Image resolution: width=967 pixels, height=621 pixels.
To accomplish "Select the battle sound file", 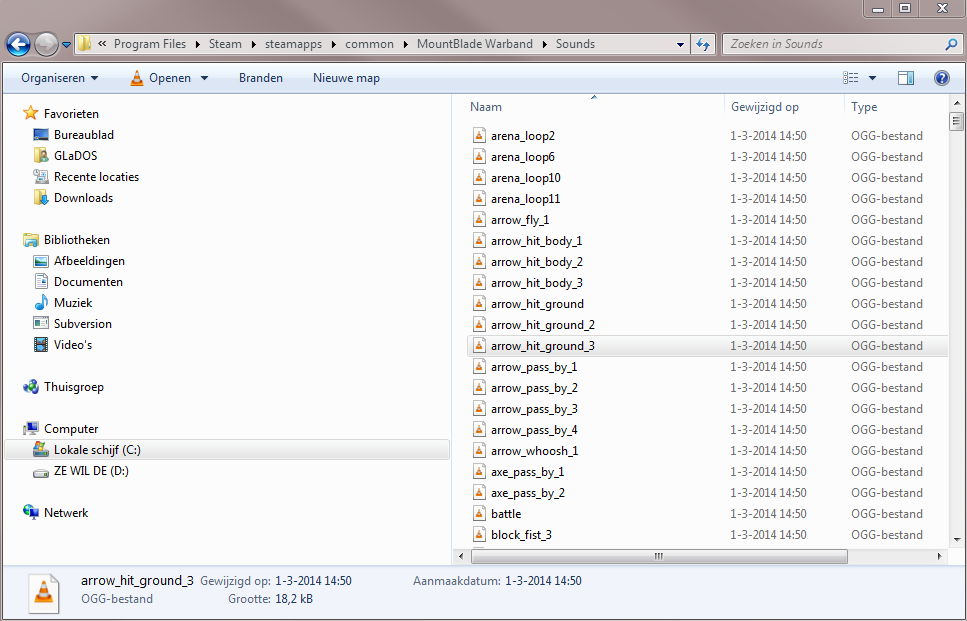I will [x=506, y=514].
